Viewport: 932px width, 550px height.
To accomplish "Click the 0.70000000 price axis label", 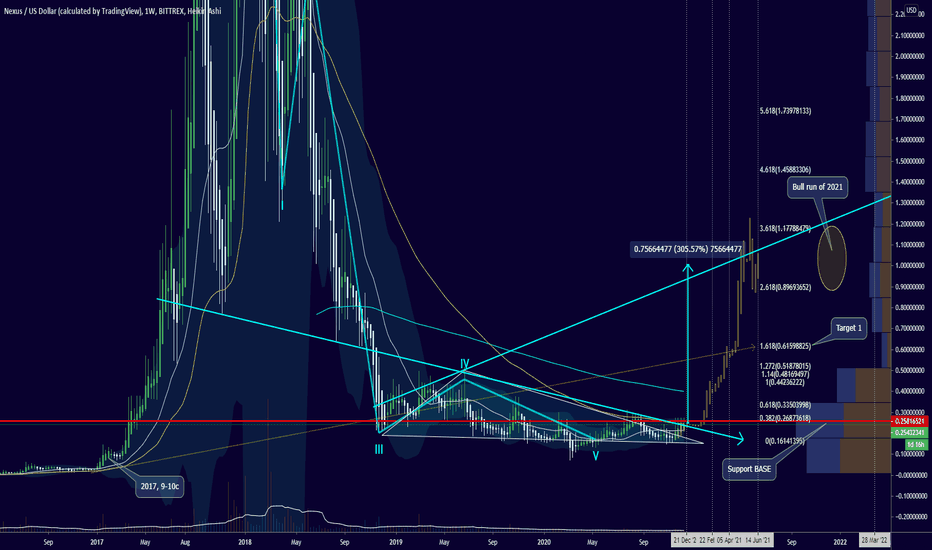I will pyautogui.click(x=909, y=329).
